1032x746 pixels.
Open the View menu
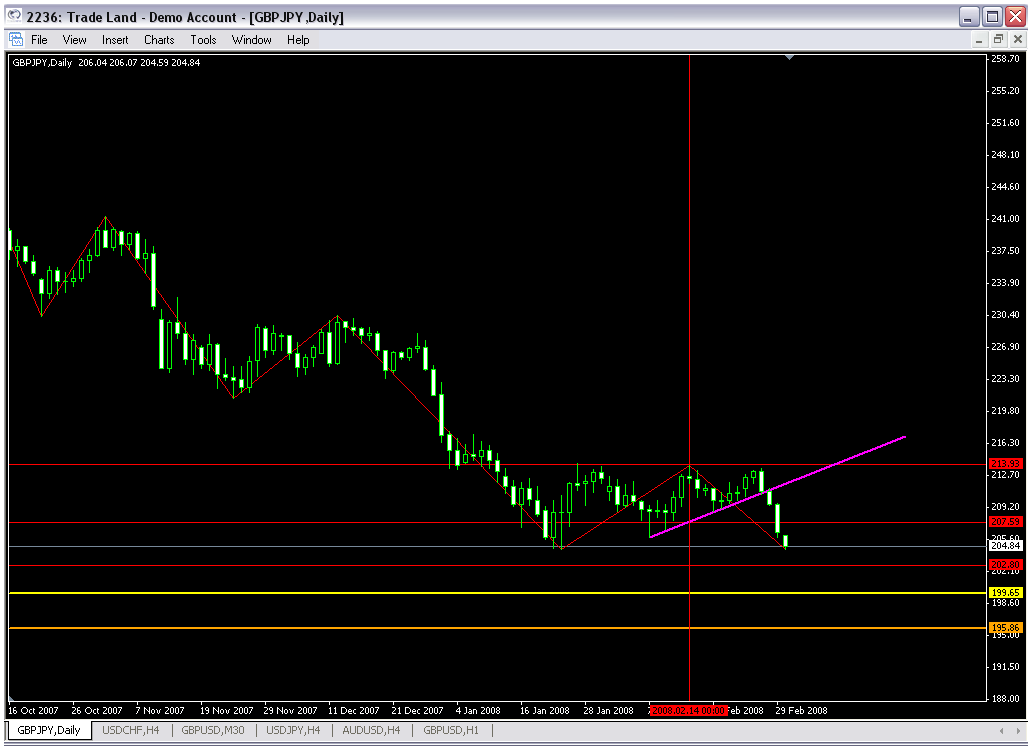(75, 40)
